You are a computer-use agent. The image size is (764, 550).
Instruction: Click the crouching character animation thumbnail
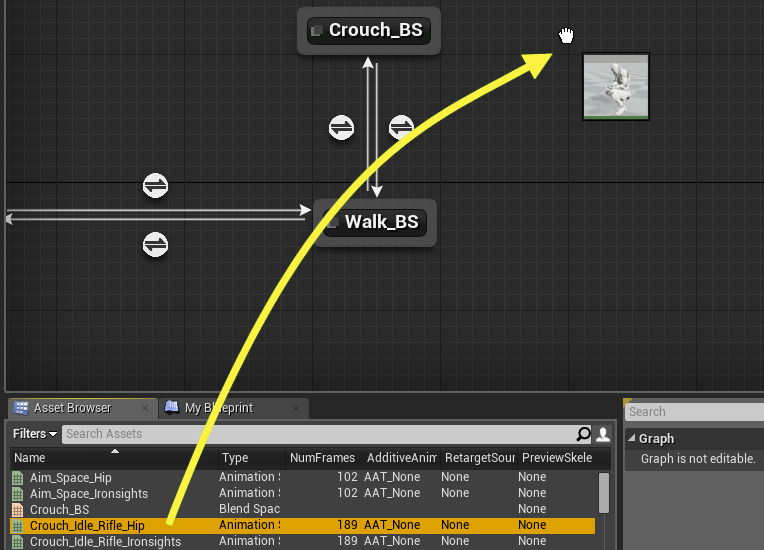pyautogui.click(x=616, y=87)
